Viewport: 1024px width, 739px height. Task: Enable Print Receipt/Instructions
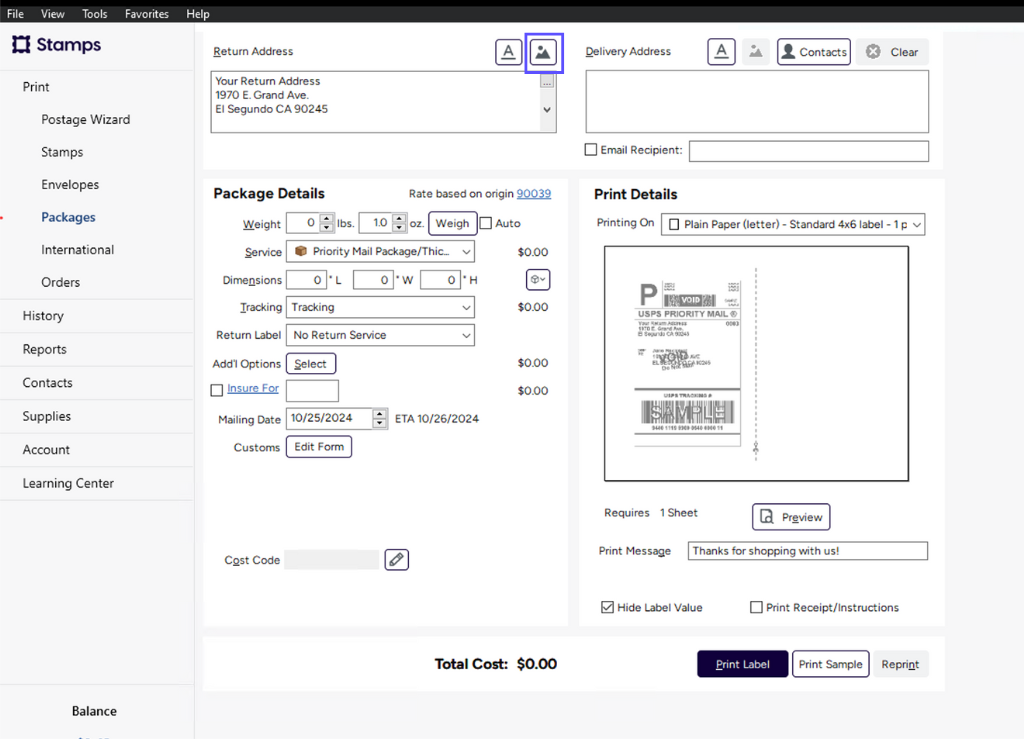click(757, 607)
